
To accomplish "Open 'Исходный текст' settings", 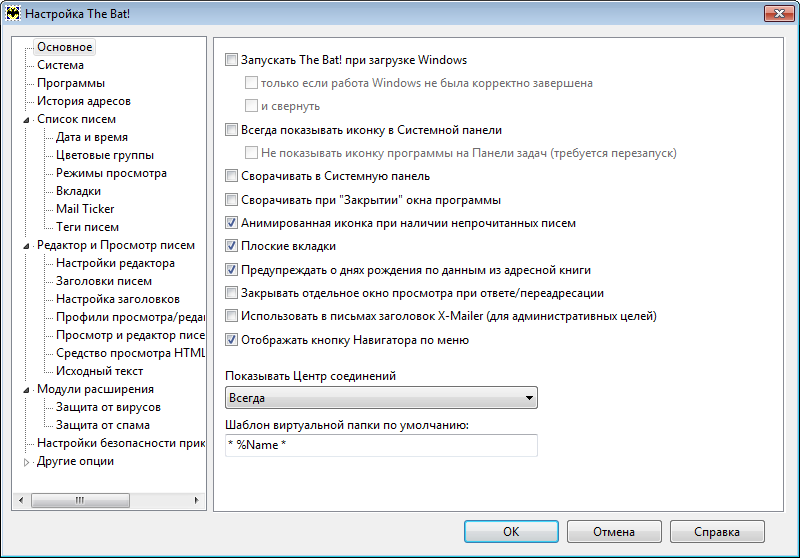I will (x=99, y=371).
